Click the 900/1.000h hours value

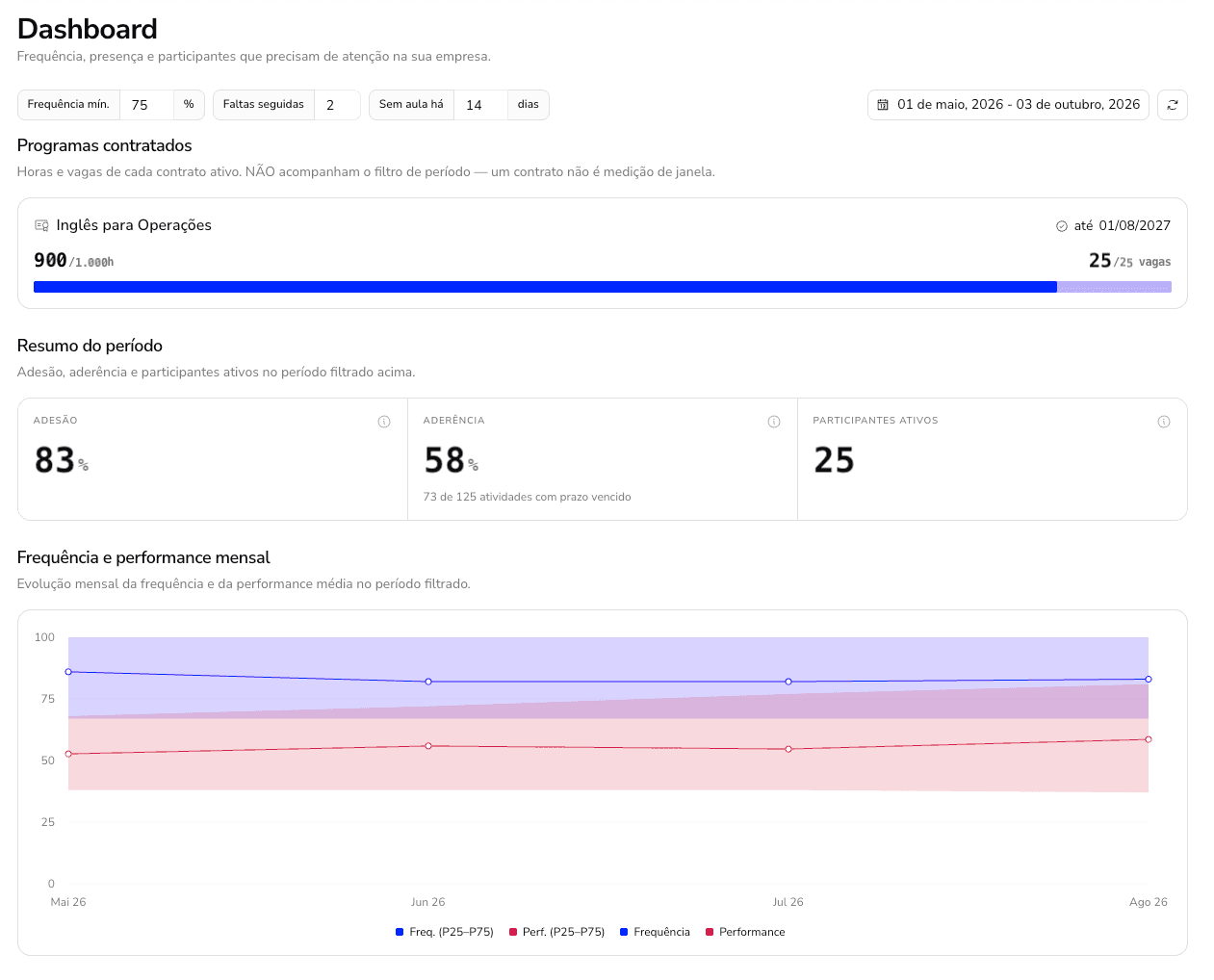(x=74, y=261)
